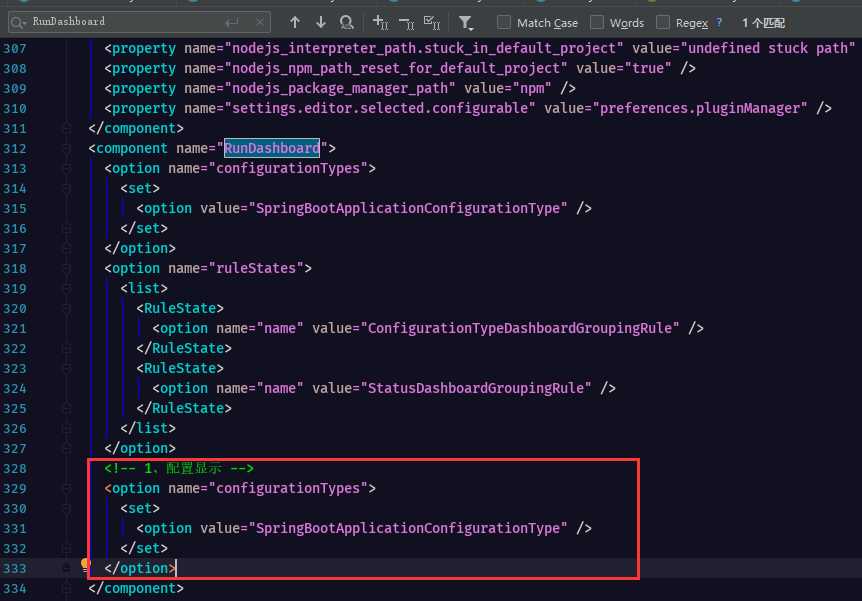Image resolution: width=862 pixels, height=601 pixels.
Task: Click the search magnifier history icon
Action: [x=18, y=23]
